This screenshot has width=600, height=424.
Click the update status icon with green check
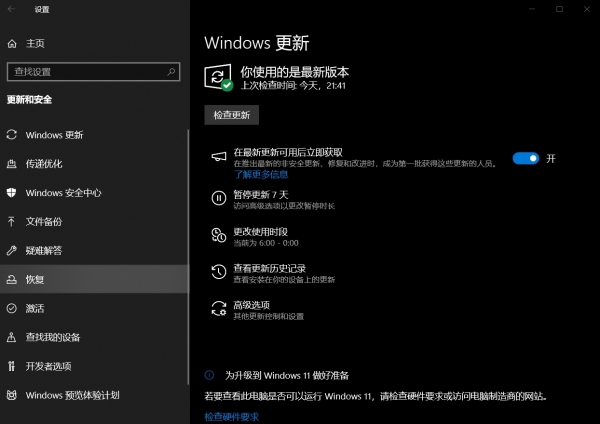tap(218, 77)
